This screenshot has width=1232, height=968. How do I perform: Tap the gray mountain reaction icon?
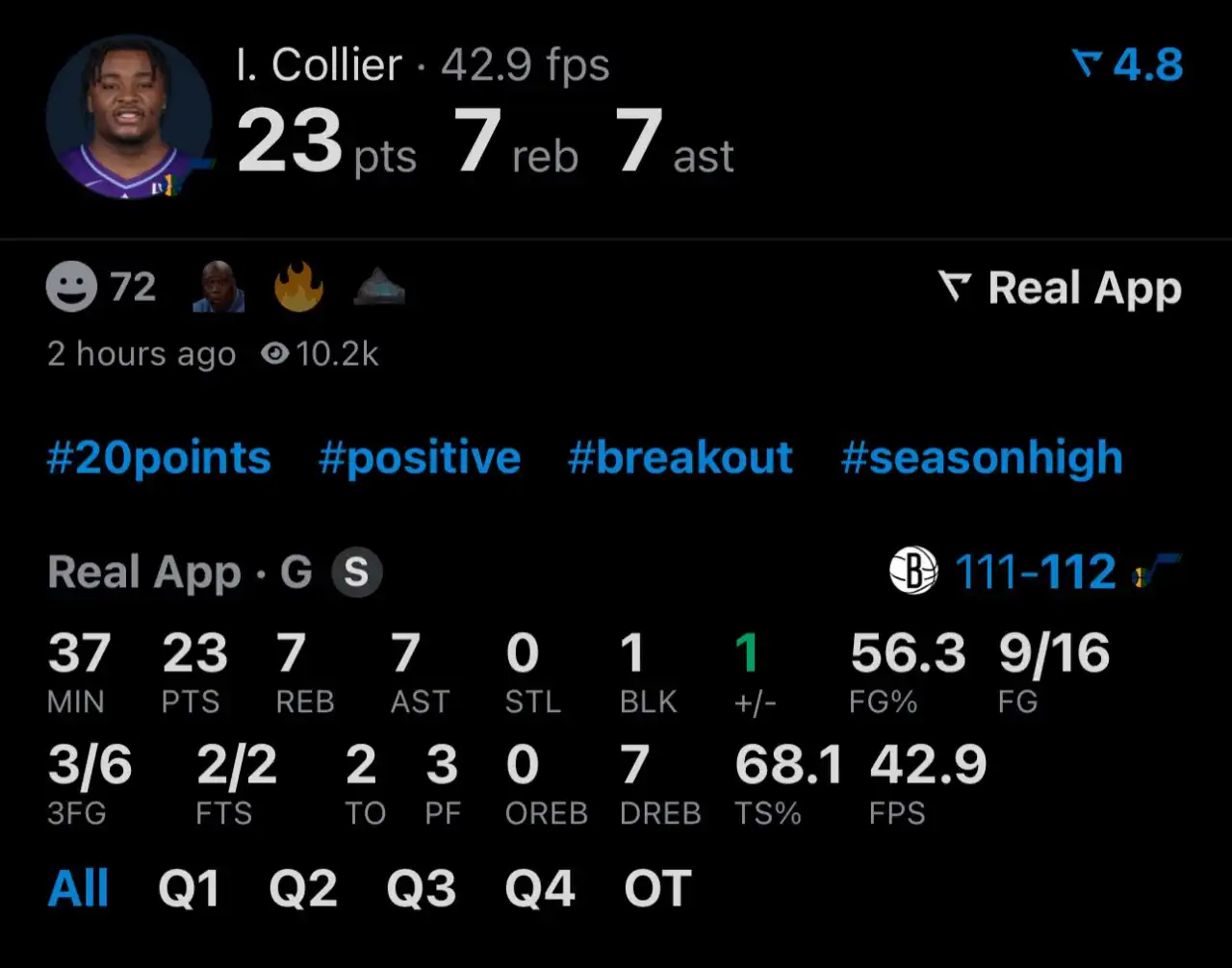(379, 288)
